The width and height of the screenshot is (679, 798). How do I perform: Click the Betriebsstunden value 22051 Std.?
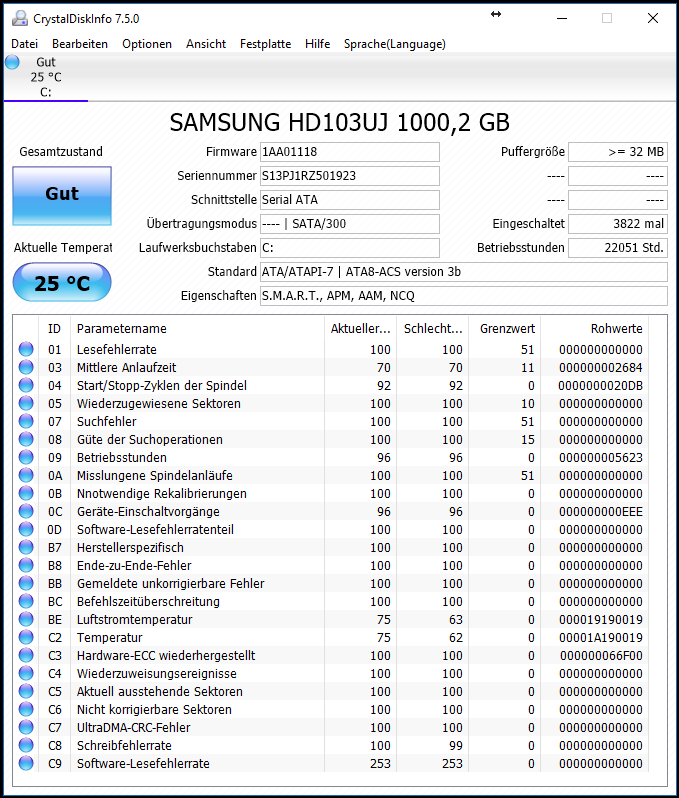point(618,248)
